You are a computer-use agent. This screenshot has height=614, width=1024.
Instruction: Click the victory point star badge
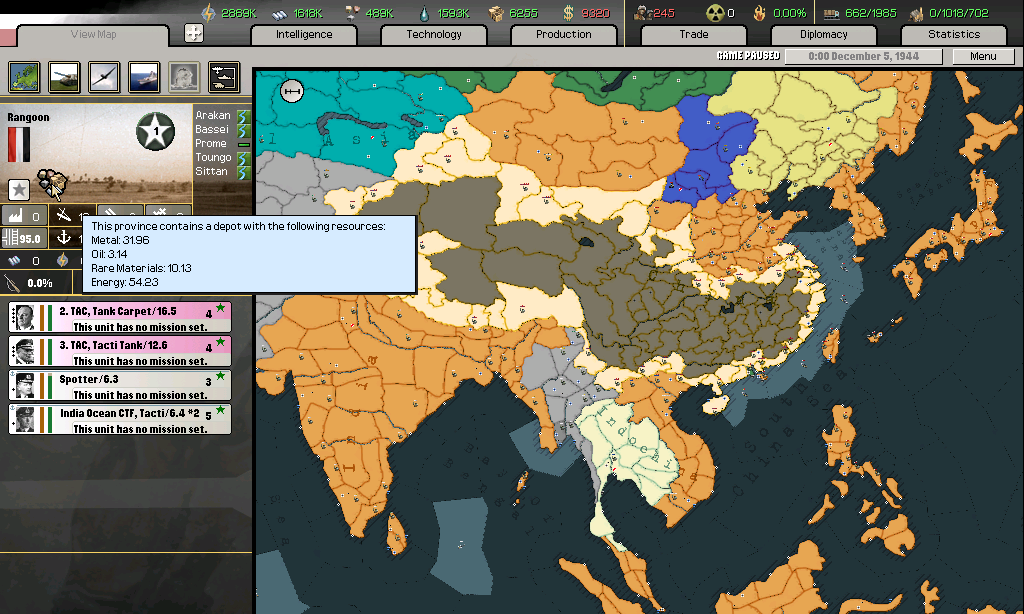pyautogui.click(x=155, y=131)
